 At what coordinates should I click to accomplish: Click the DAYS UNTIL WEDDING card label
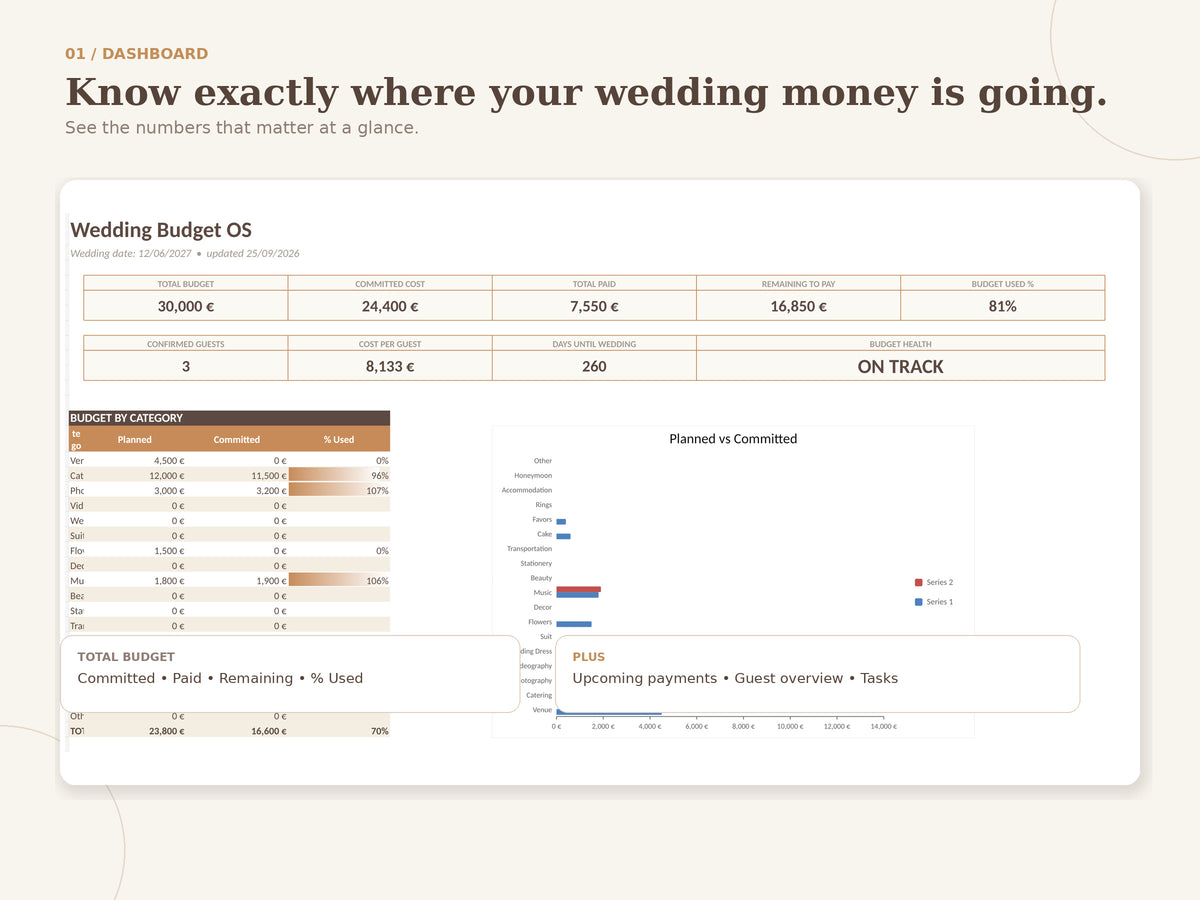(x=594, y=344)
